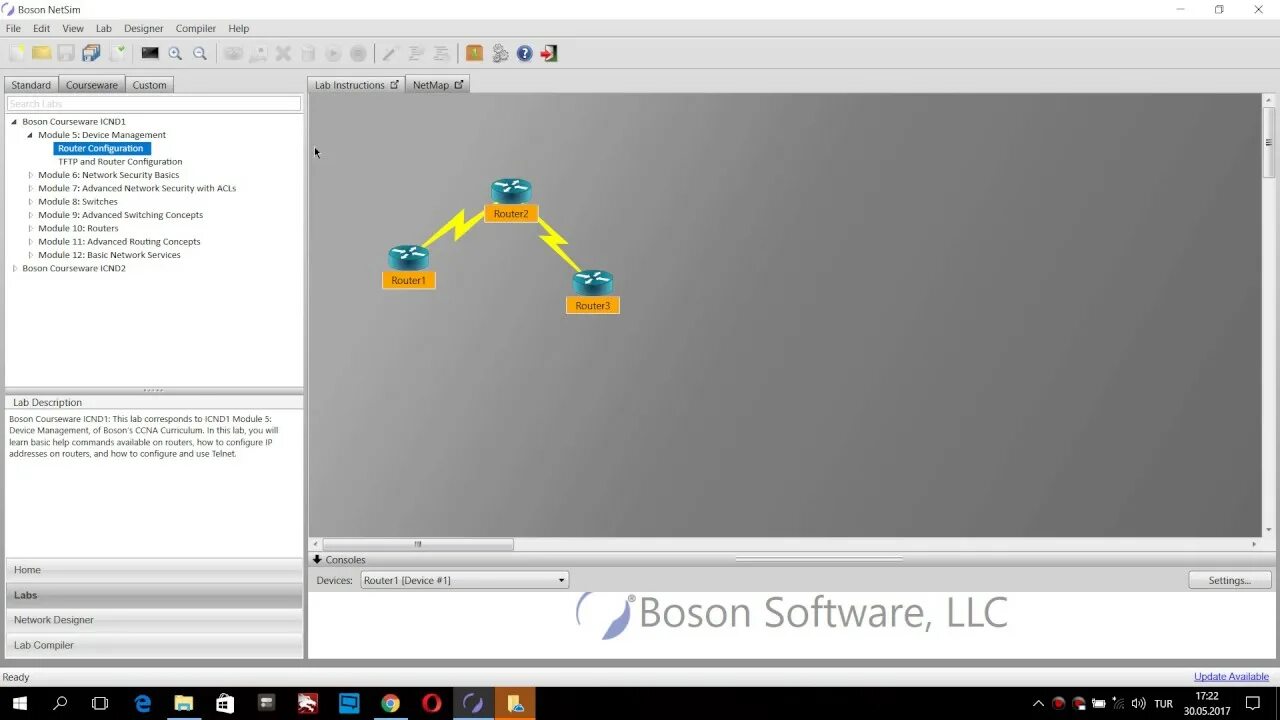The image size is (1280, 720).
Task: Click the grayed-out play toolbar icon
Action: [333, 53]
